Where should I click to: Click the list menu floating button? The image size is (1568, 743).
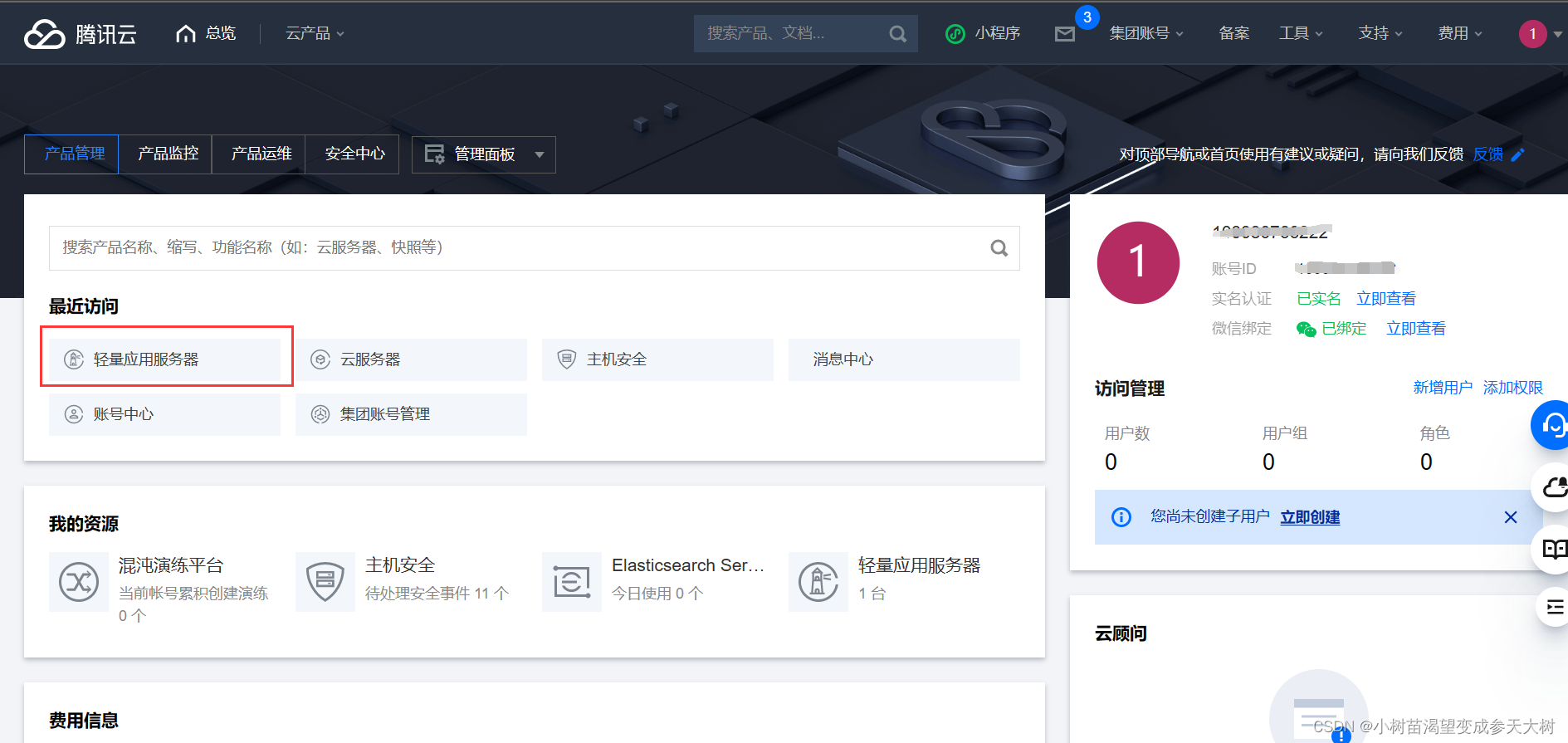1553,607
